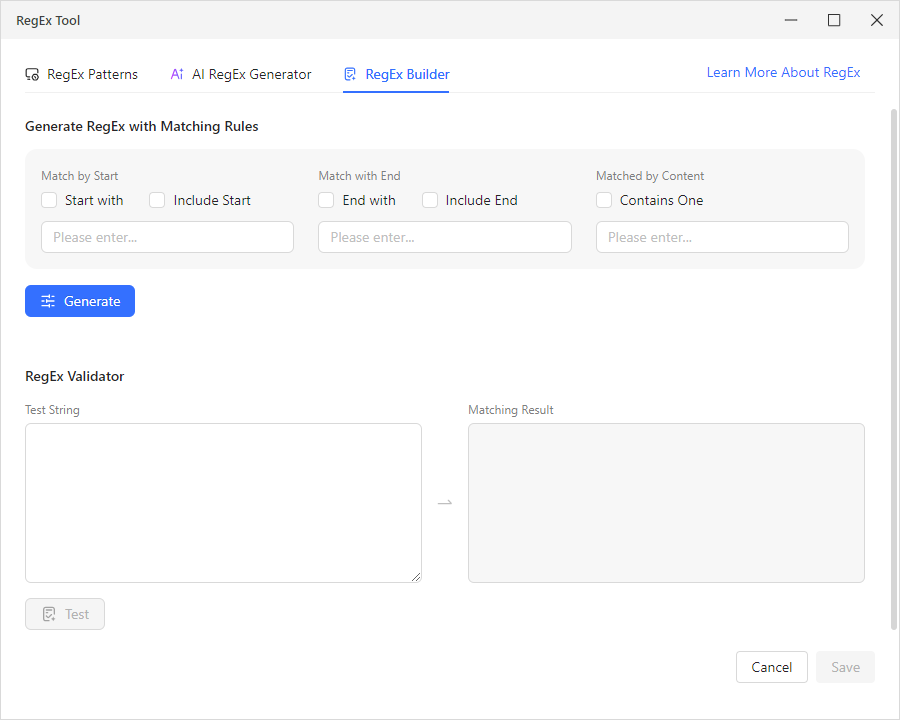This screenshot has height=720, width=900.
Task: Check the Include End option
Action: pyautogui.click(x=430, y=200)
